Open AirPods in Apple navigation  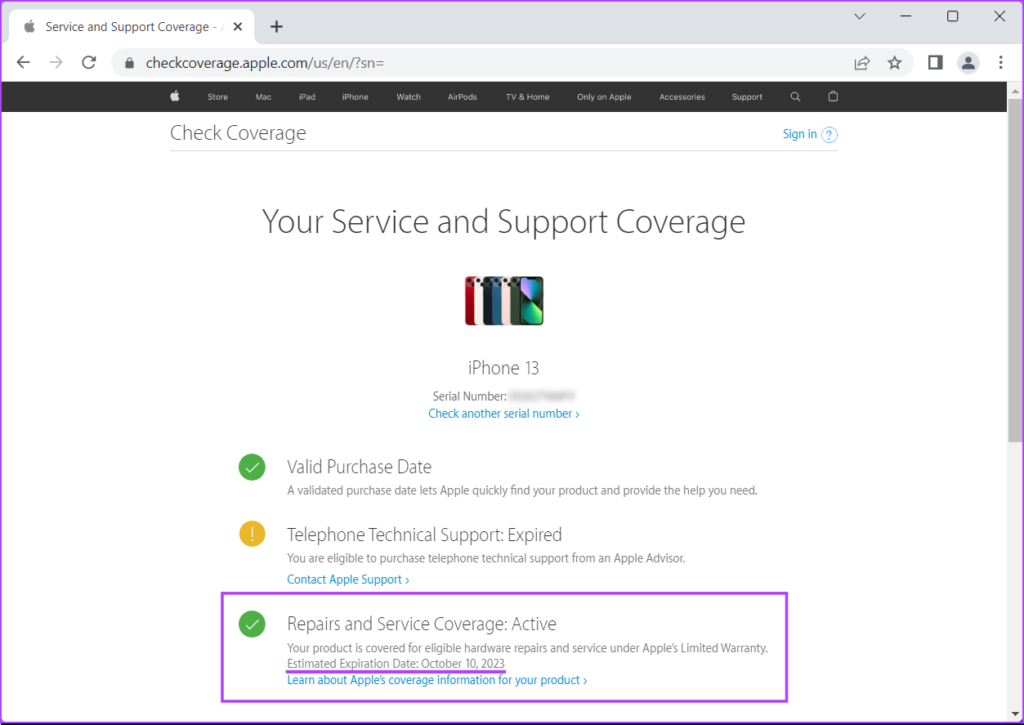(462, 97)
